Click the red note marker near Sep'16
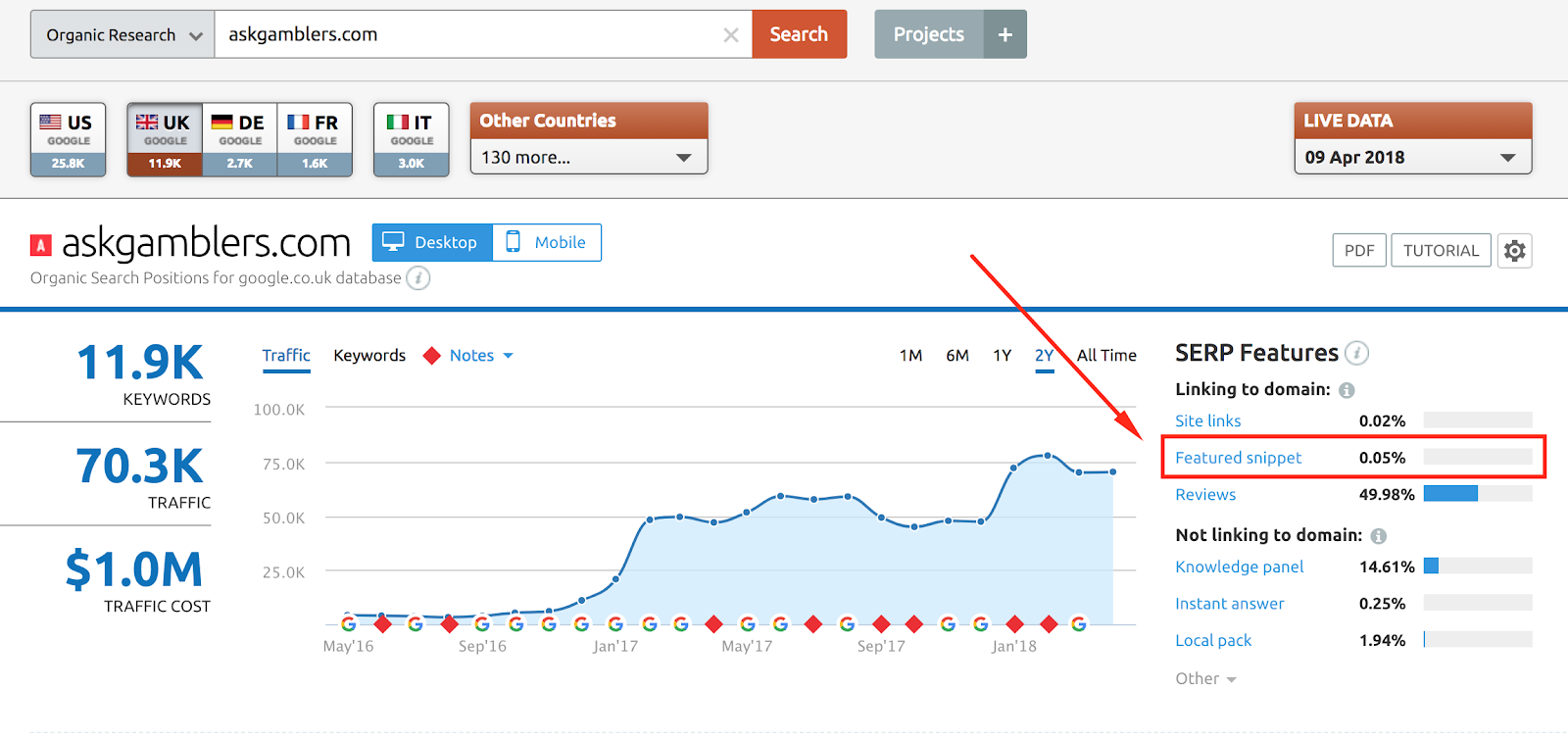Viewport: 1568px width, 740px height. pos(449,623)
